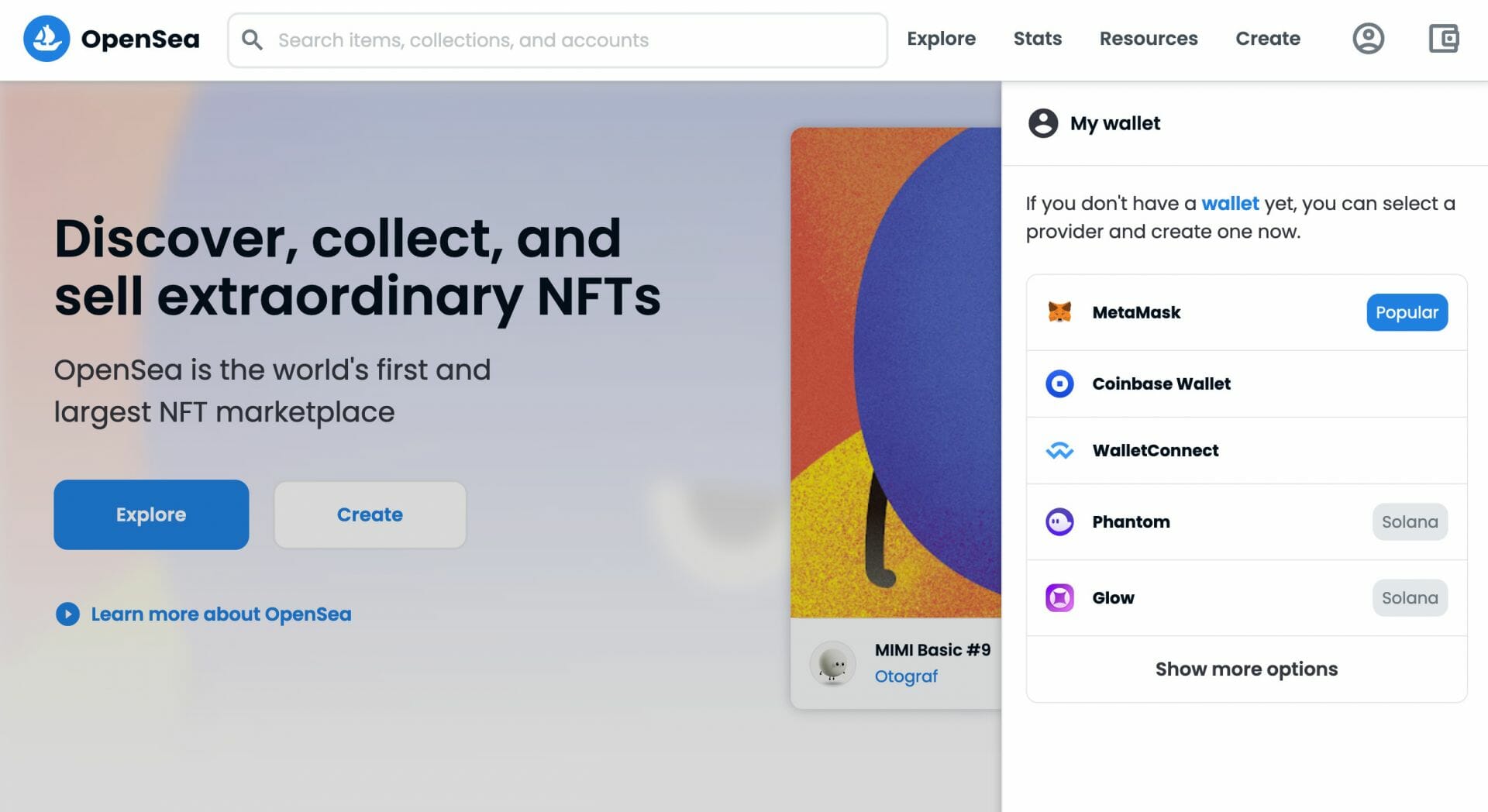Image resolution: width=1488 pixels, height=812 pixels.
Task: Click the OpenSea wordmark text
Action: pyautogui.click(x=140, y=39)
